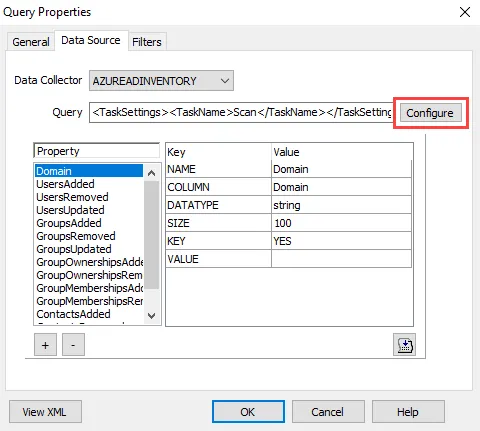480x431 pixels.
Task: Select UsersAdded in the property list
Action: (89, 184)
